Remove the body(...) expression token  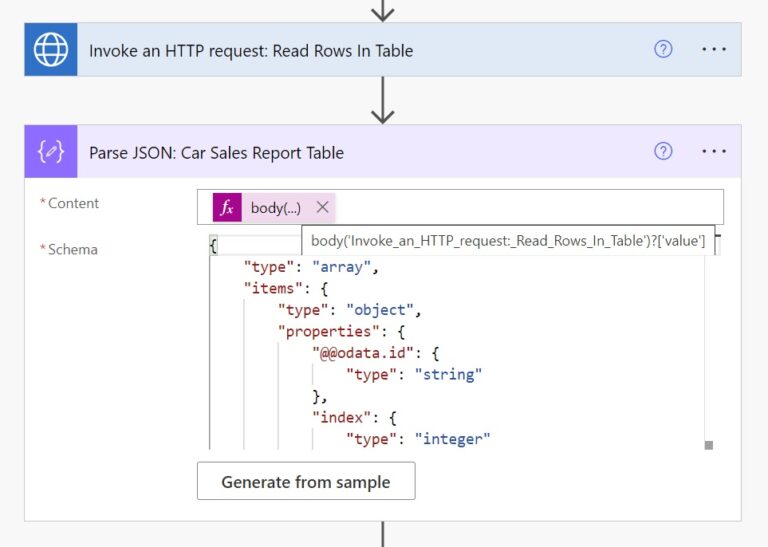(322, 208)
